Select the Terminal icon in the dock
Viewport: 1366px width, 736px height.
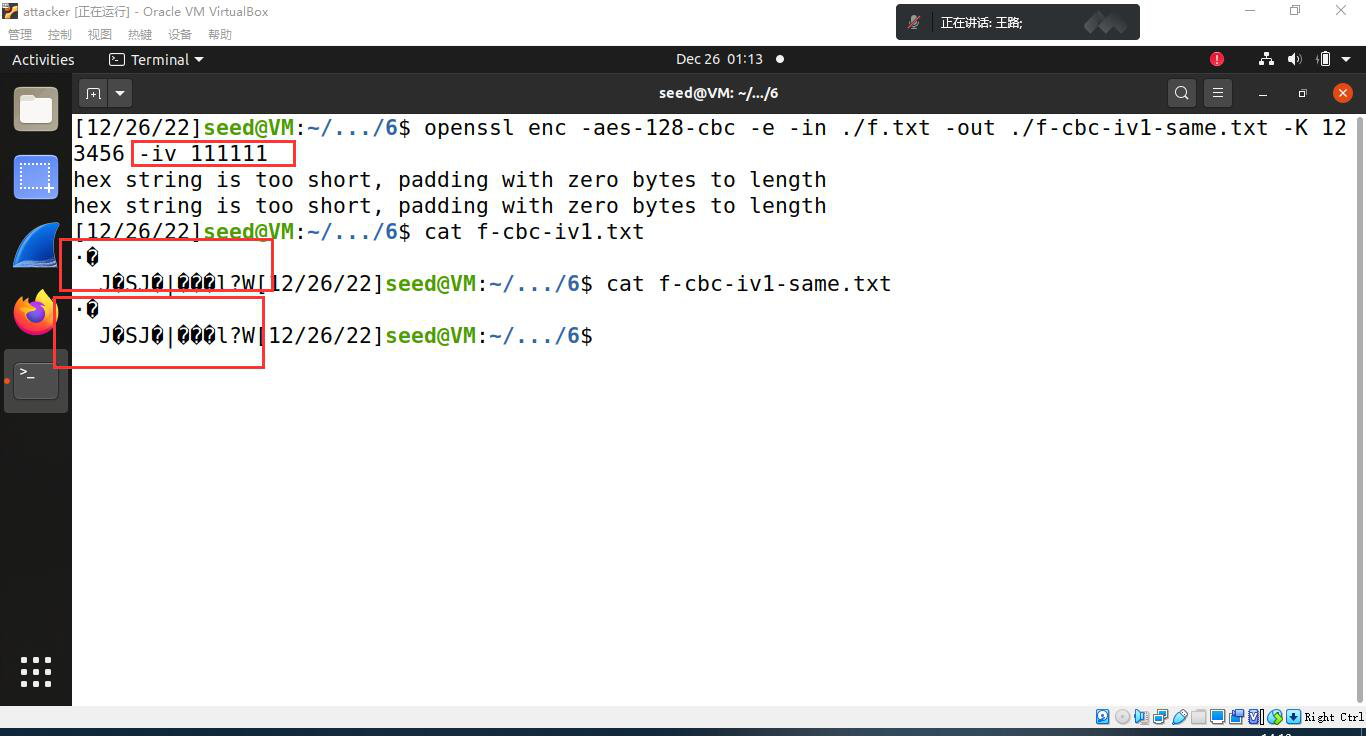pyautogui.click(x=36, y=381)
